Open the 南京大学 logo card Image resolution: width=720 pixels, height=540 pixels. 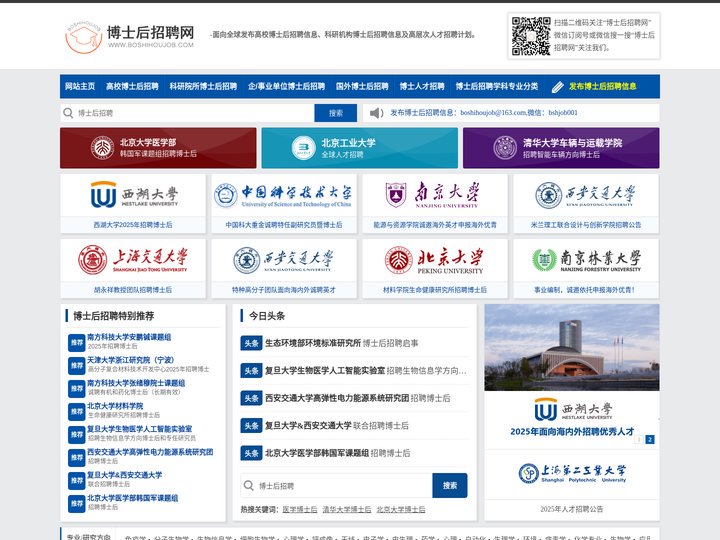(435, 195)
